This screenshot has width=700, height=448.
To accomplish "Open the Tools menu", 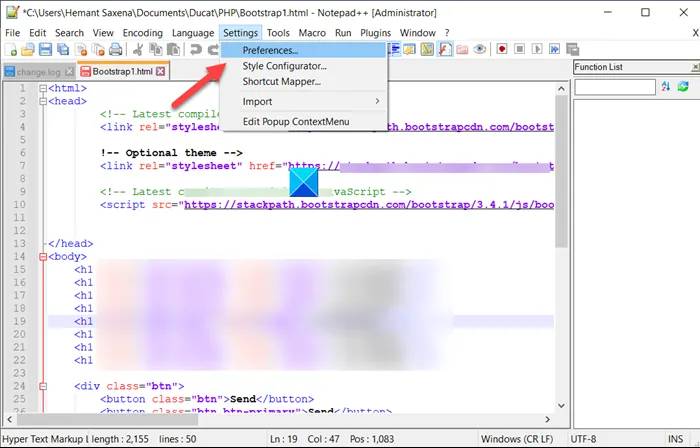I will pyautogui.click(x=278, y=33).
